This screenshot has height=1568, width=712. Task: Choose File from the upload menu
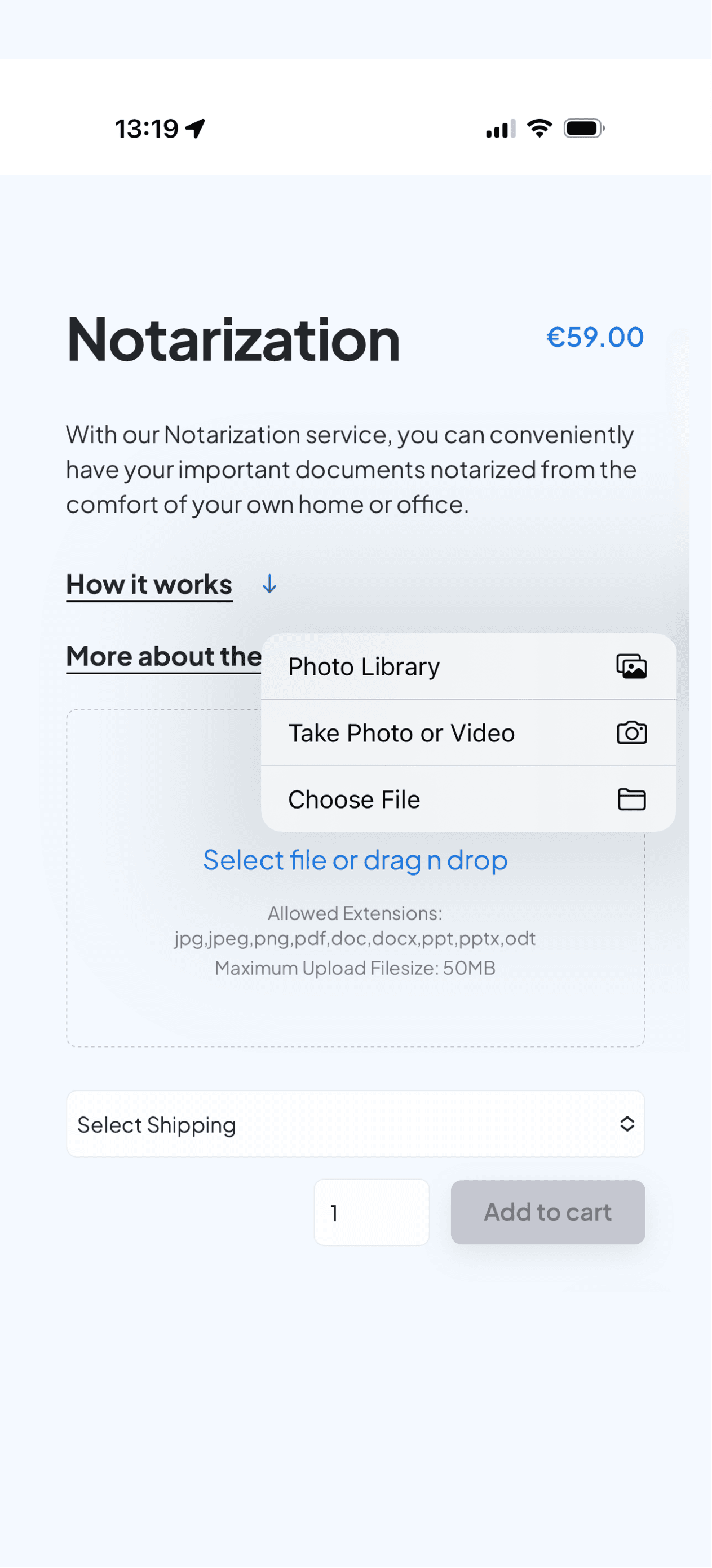(x=353, y=799)
